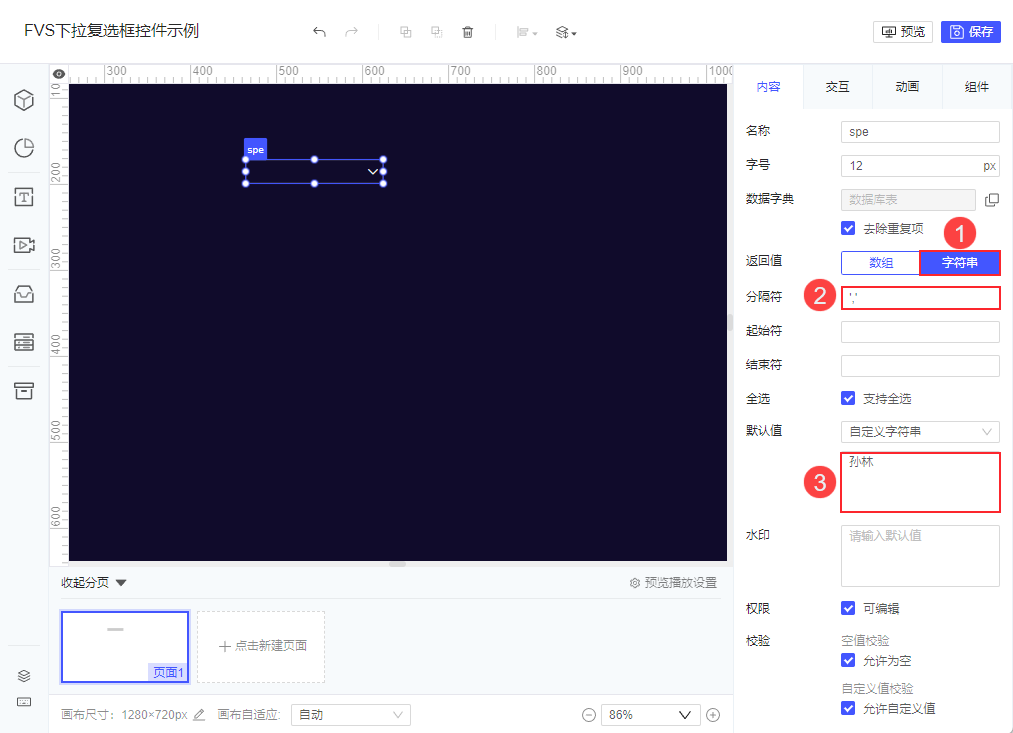Viewport: 1013px width, 733px height.
Task: Click the 结束符 input field
Action: 920,366
